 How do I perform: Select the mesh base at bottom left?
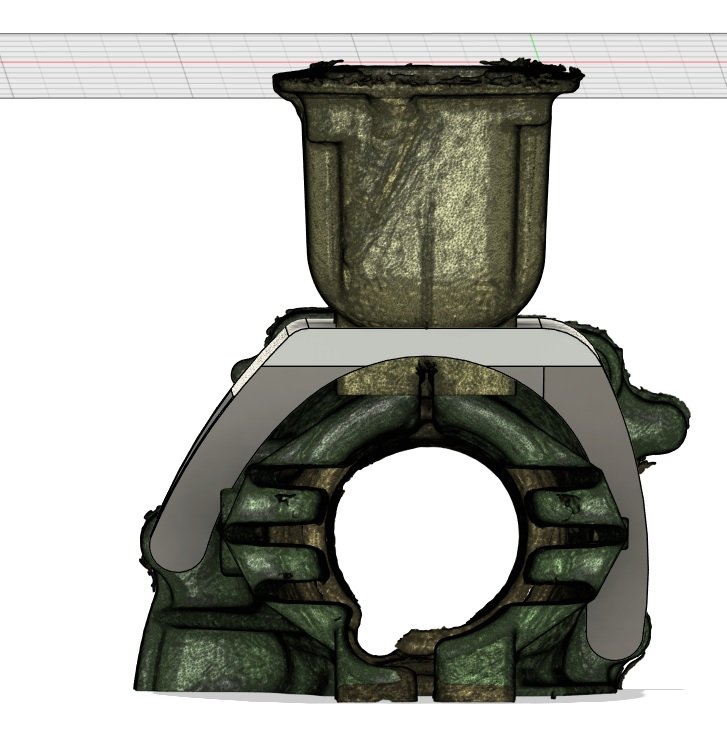coord(190,660)
